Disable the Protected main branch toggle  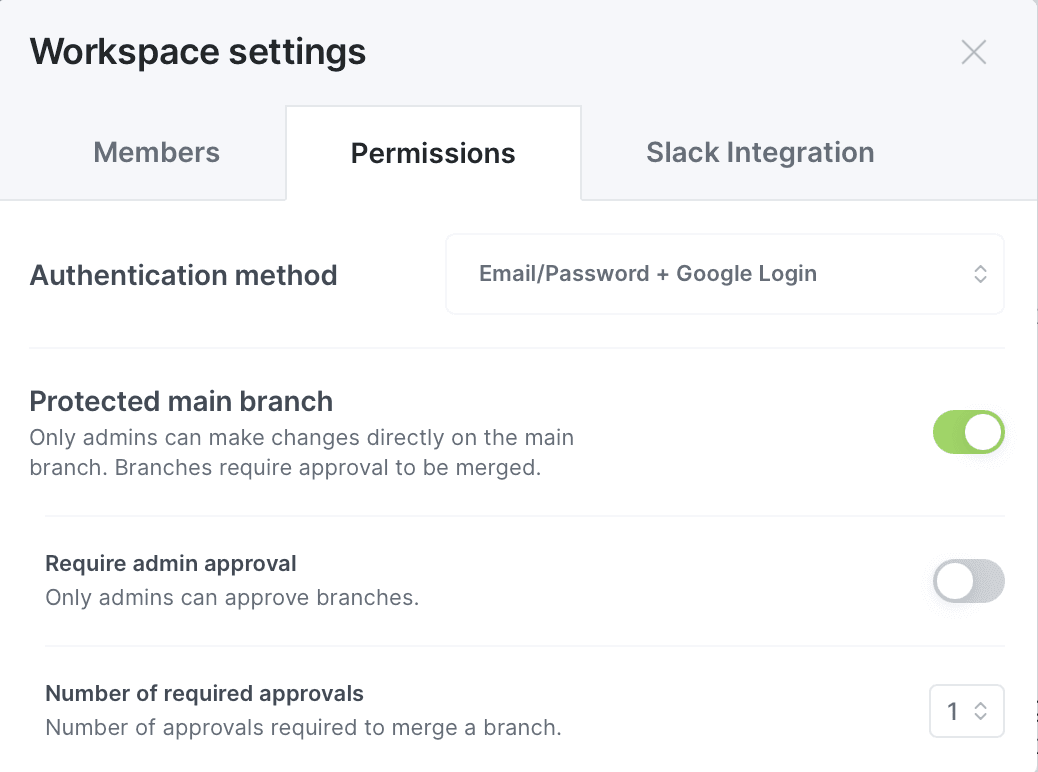tap(968, 432)
